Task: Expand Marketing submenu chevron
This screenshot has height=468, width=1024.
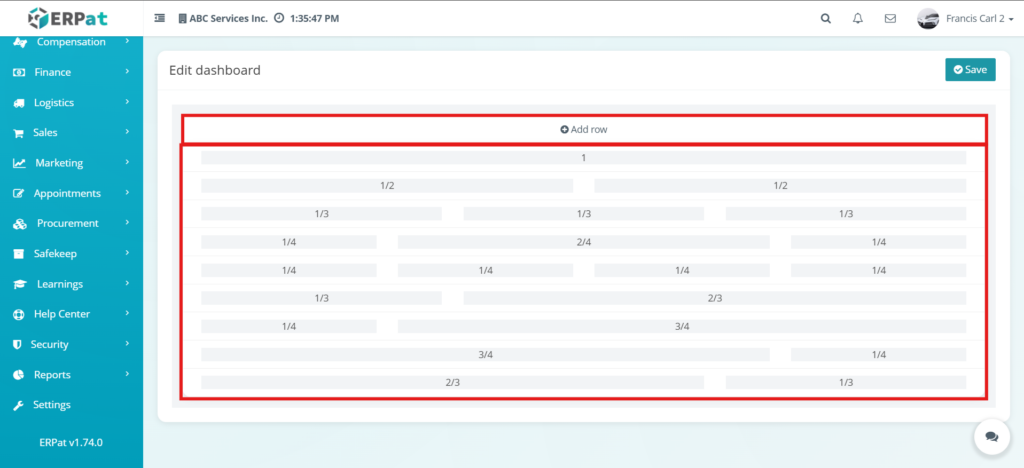Action: (x=127, y=162)
